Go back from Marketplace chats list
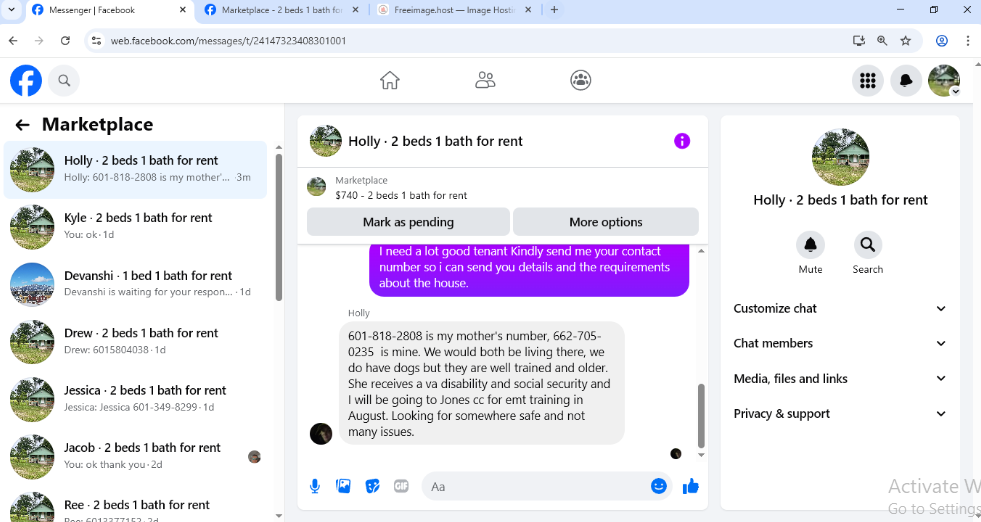The image size is (981, 522). click(23, 125)
